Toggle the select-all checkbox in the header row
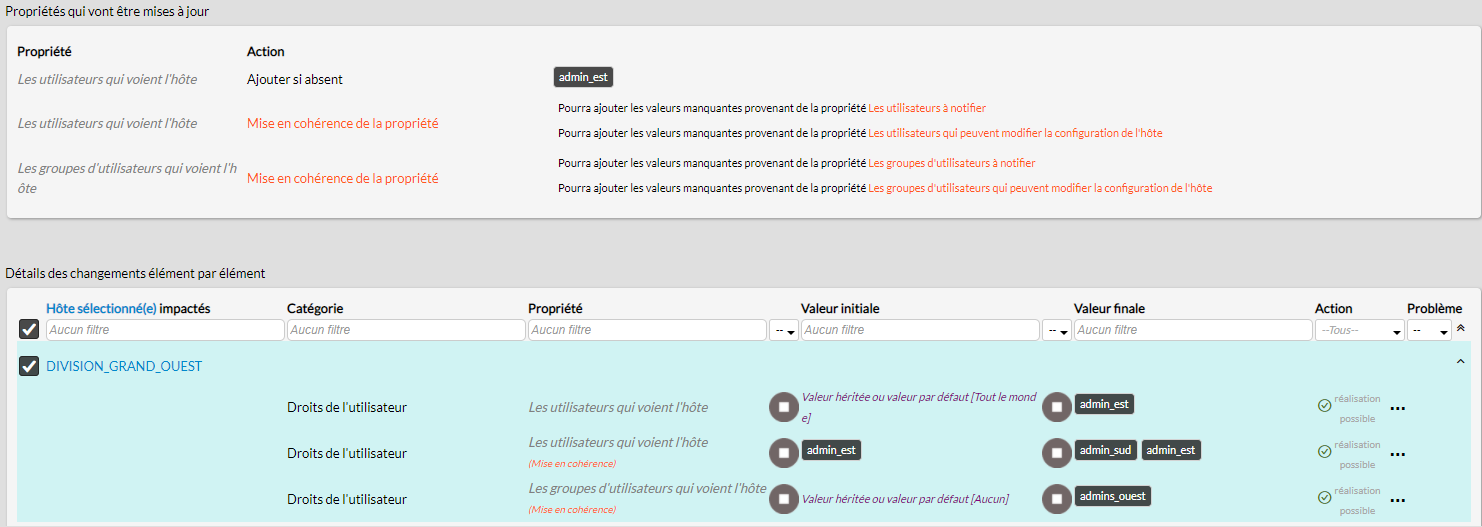Viewport: 1482px width, 527px height. click(29, 329)
